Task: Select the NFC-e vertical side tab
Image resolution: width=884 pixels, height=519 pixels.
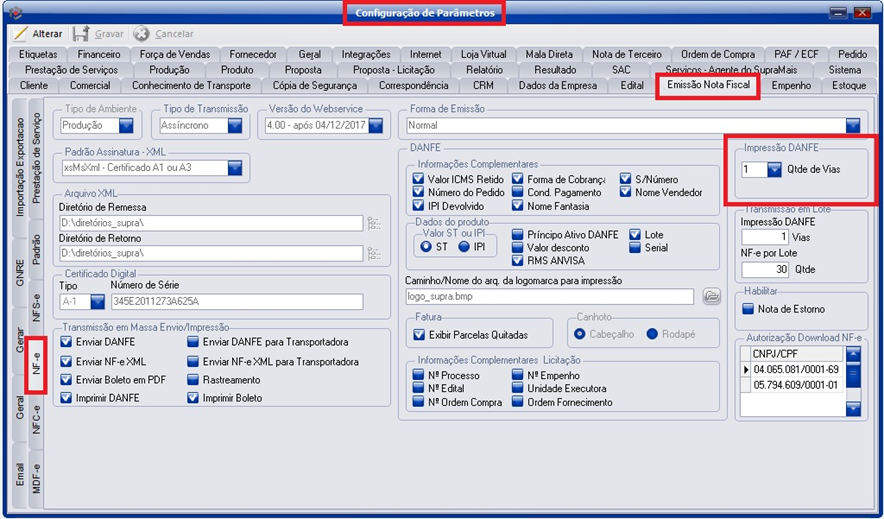Action: [x=36, y=419]
